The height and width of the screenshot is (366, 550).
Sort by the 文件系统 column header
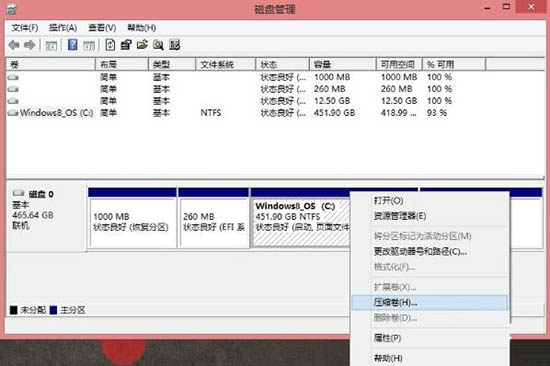[x=226, y=65]
